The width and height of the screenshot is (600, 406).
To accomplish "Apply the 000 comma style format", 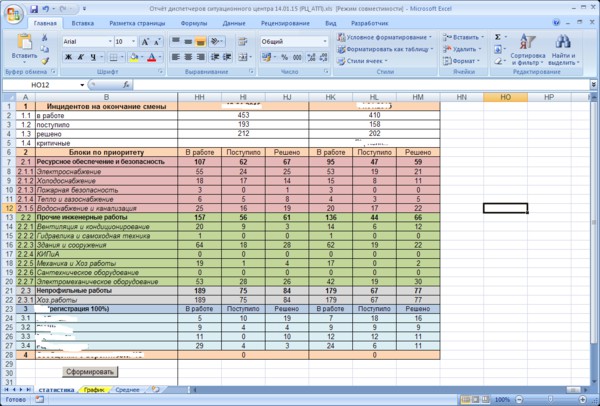I will coord(297,57).
